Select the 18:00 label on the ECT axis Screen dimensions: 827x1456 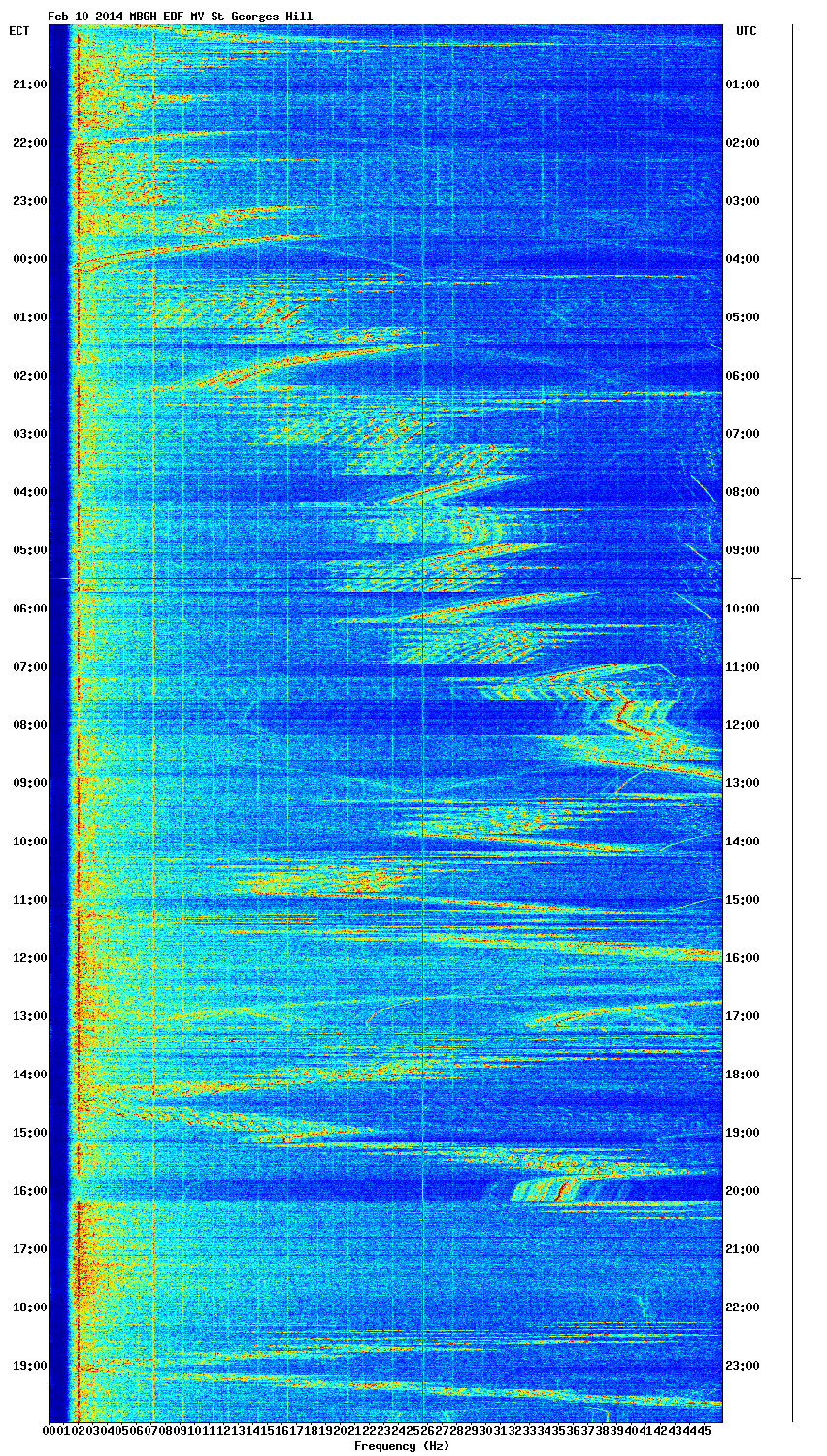[x=30, y=1307]
